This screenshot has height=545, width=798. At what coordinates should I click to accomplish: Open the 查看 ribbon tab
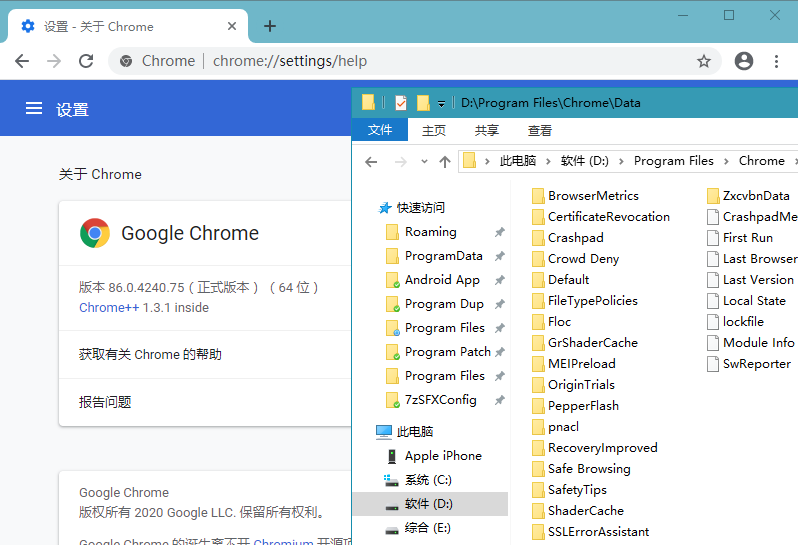point(539,131)
